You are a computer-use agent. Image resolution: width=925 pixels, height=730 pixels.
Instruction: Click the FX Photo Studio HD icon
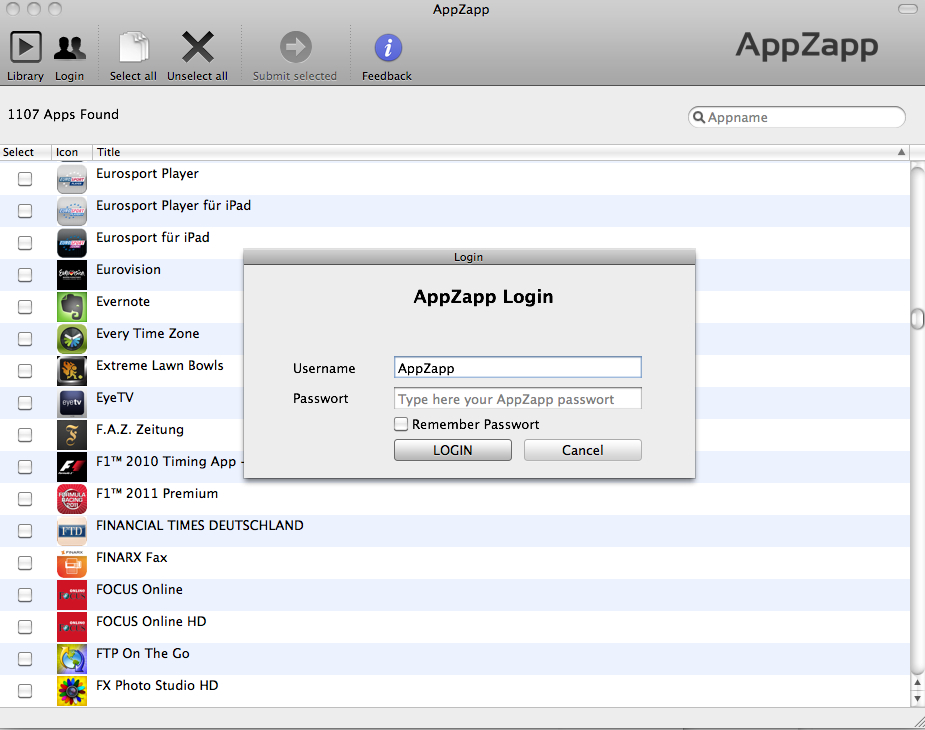72,690
